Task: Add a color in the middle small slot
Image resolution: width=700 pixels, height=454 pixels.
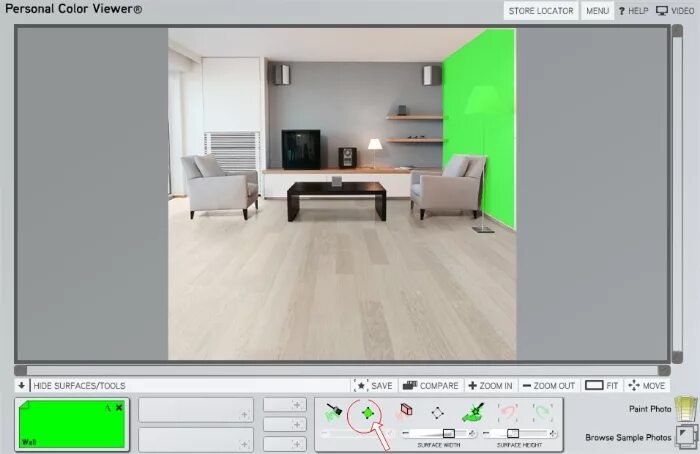Action: pos(285,424)
